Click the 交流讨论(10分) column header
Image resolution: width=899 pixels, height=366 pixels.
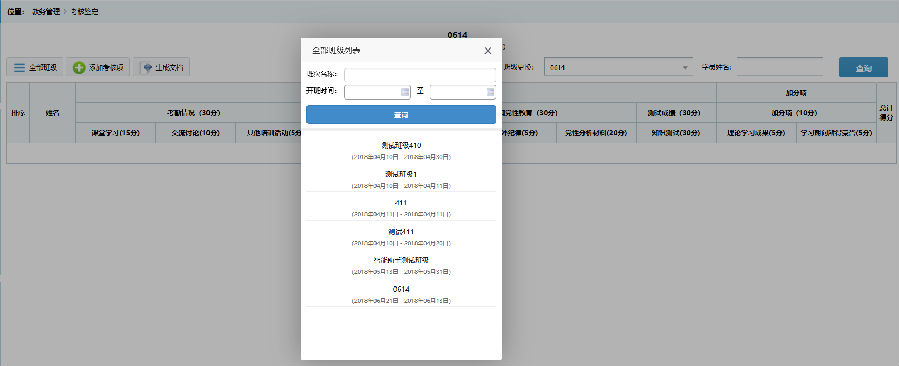tap(196, 133)
